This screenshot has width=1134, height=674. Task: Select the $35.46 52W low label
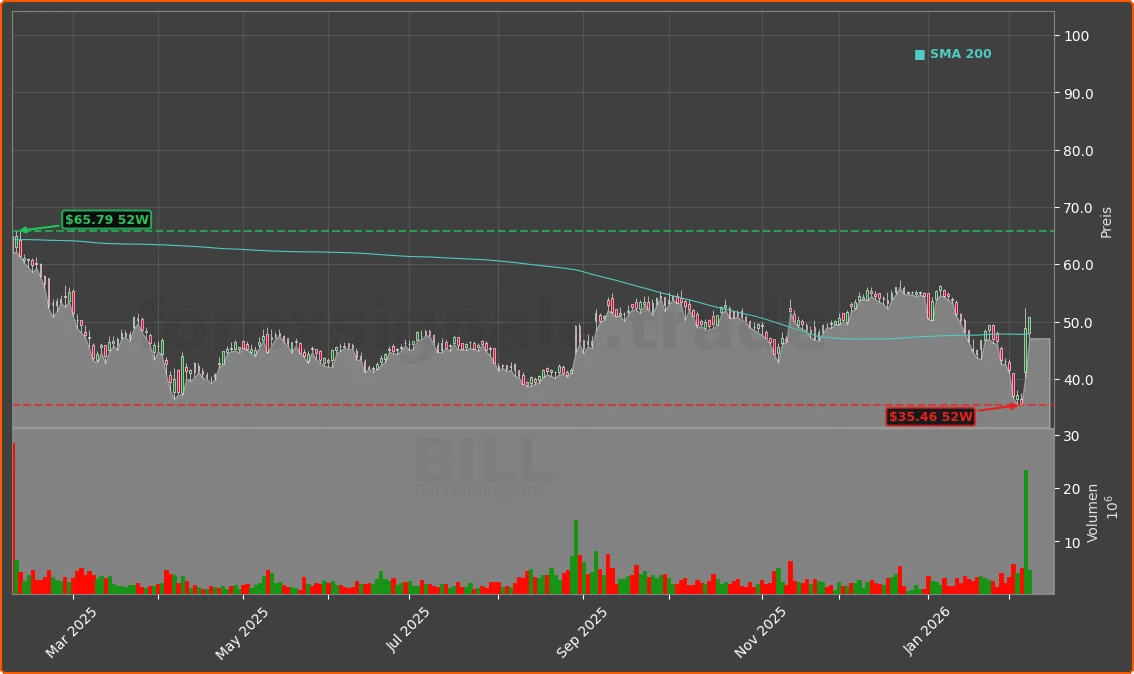[x=930, y=417]
